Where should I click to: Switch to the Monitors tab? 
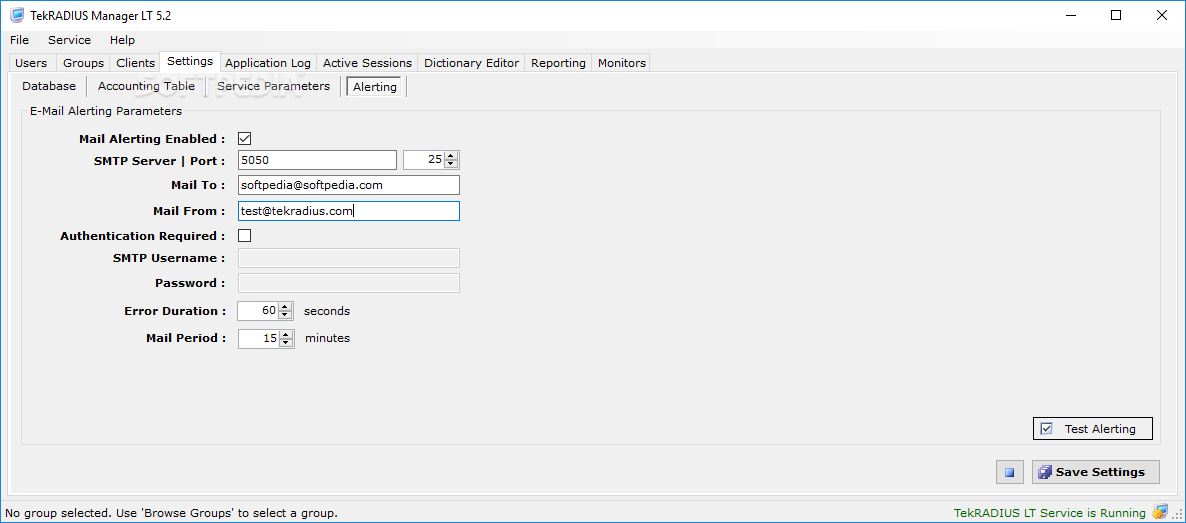(622, 63)
